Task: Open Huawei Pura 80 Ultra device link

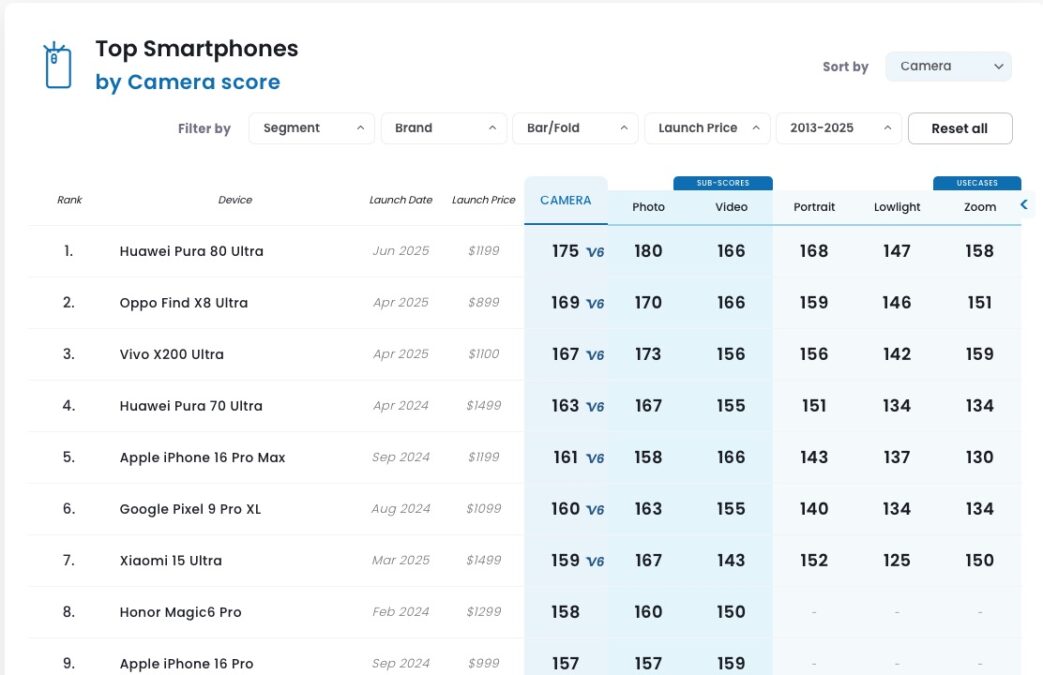Action: [192, 251]
